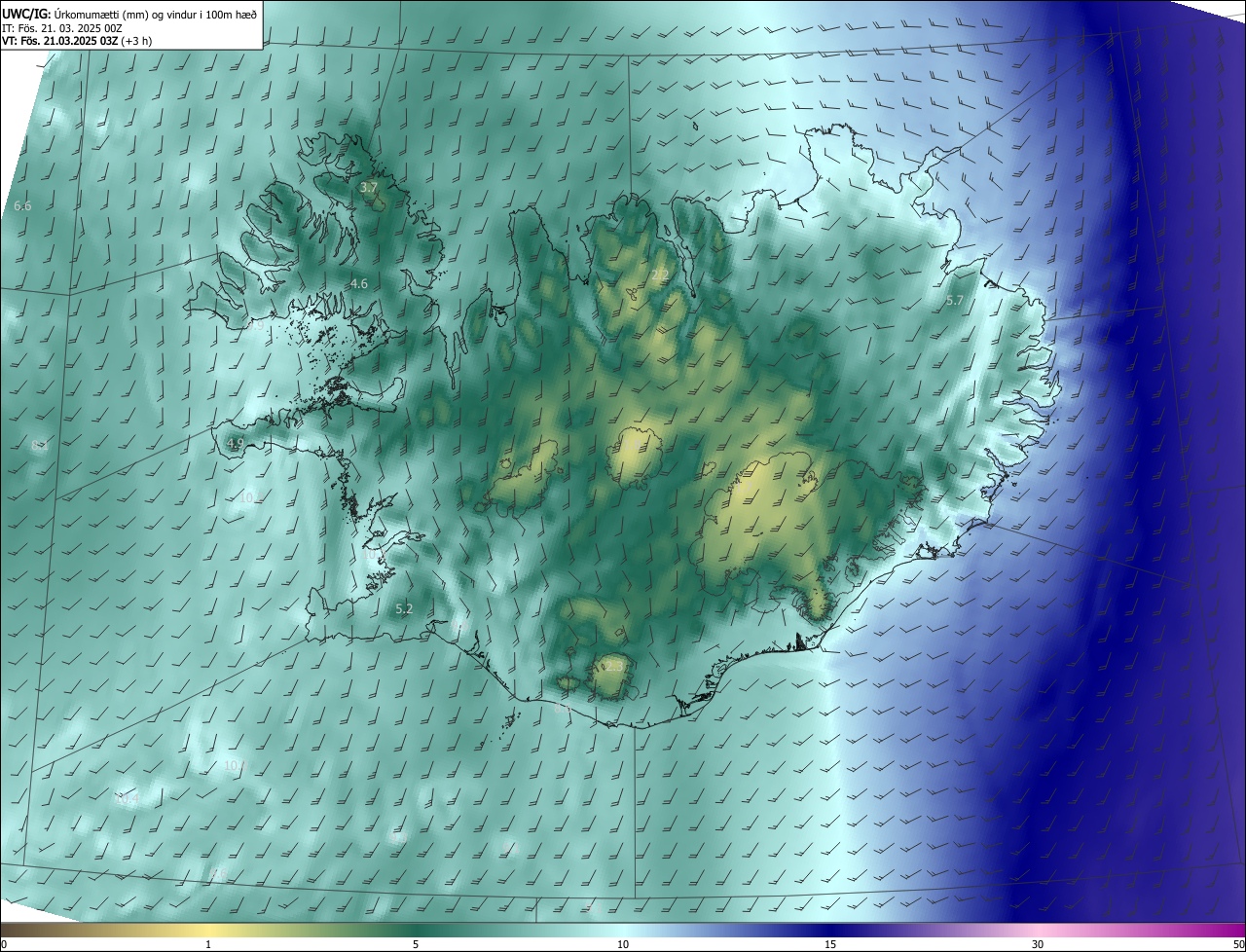Click the 1 tick on the color scale
Screen dimensions: 1246x952
coord(208,944)
